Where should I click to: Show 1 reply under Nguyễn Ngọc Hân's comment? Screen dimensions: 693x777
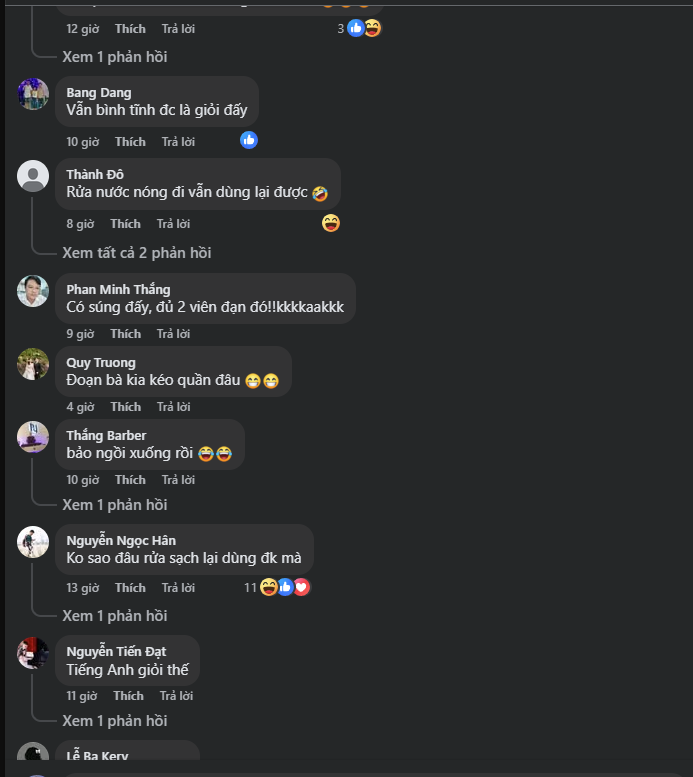click(114, 616)
